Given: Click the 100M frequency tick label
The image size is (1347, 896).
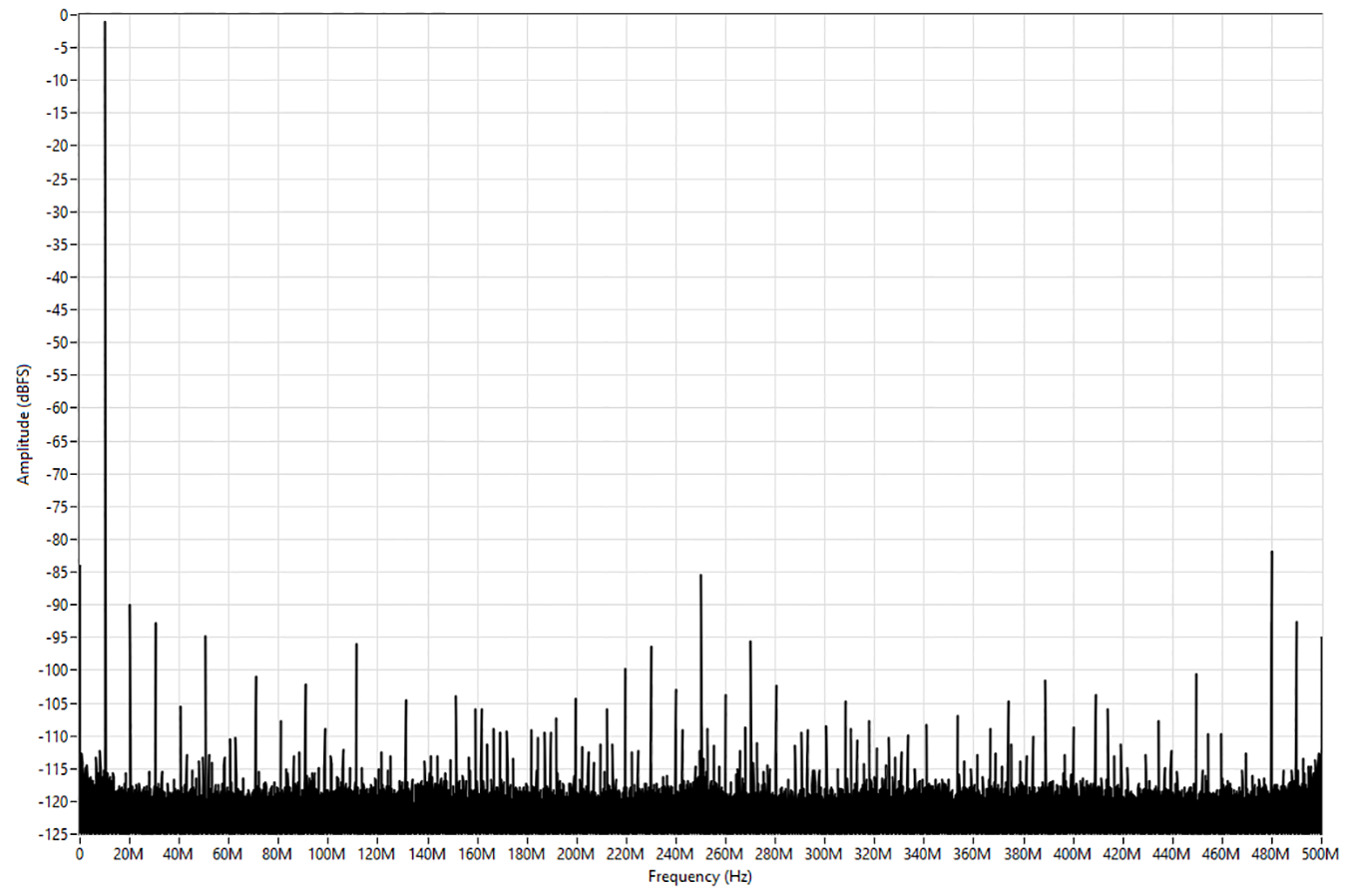Looking at the screenshot, I should (327, 854).
